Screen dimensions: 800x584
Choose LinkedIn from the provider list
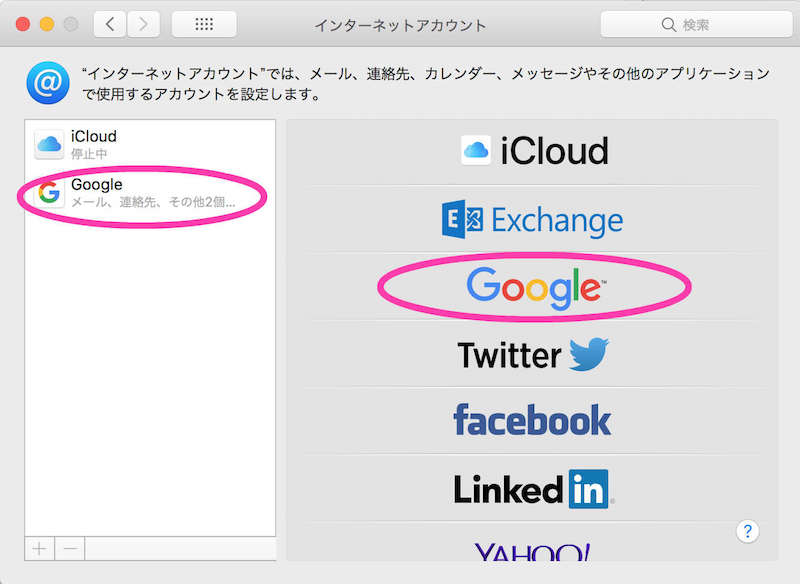(534, 489)
